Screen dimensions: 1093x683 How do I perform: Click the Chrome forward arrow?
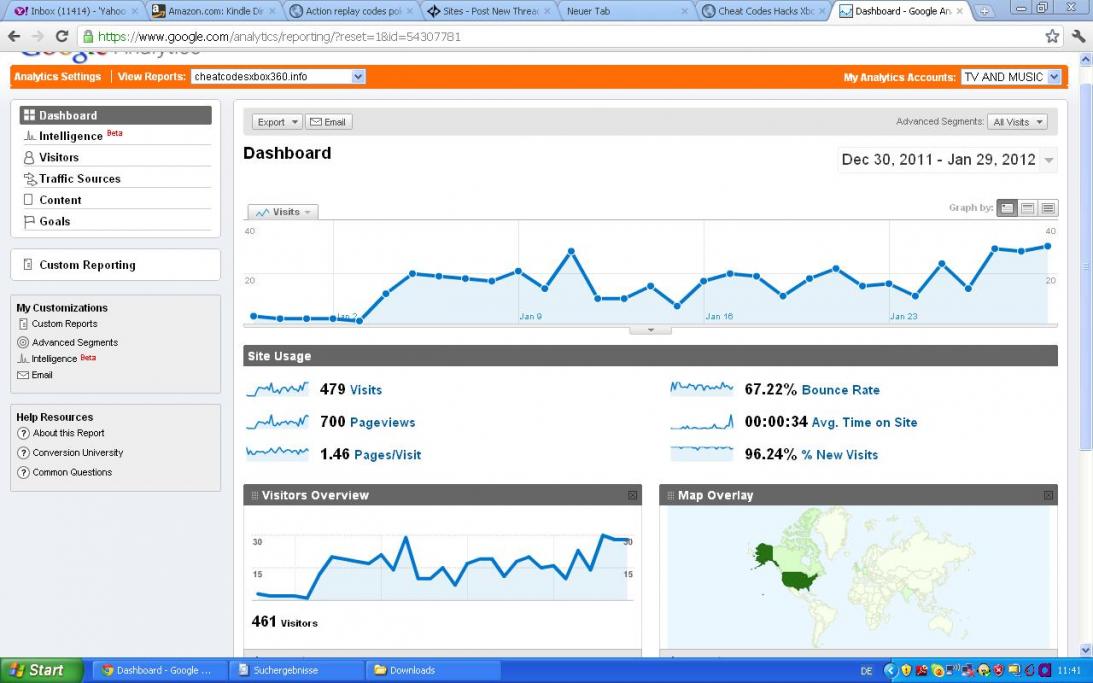[38, 36]
